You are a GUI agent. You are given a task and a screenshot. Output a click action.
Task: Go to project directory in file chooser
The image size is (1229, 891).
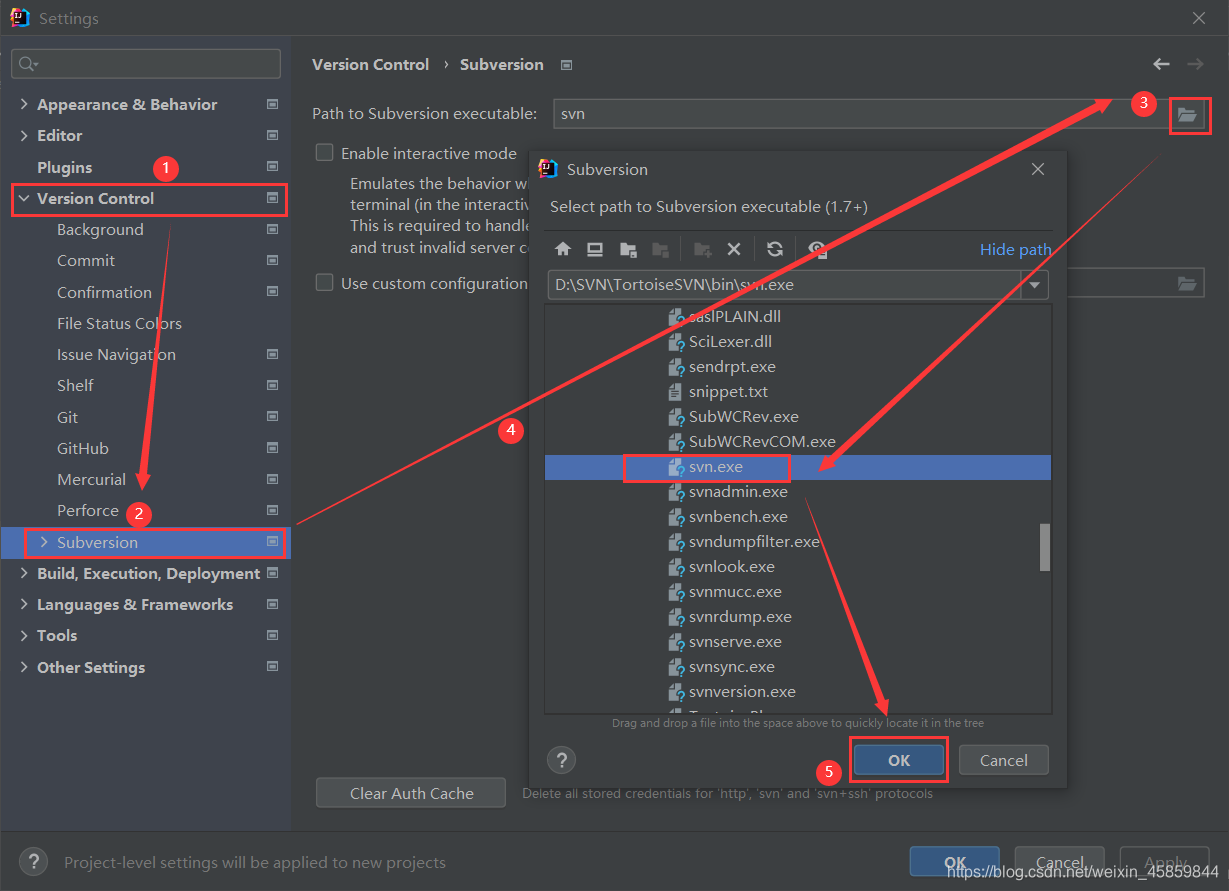628,249
